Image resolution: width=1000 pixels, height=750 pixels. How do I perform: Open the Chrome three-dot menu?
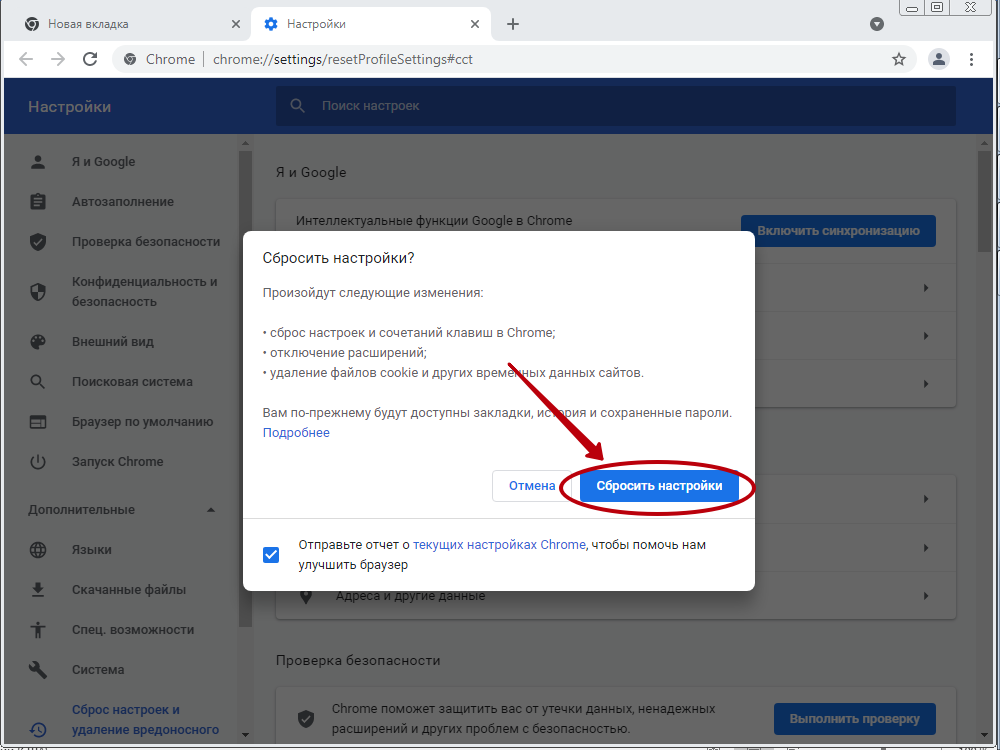971,59
